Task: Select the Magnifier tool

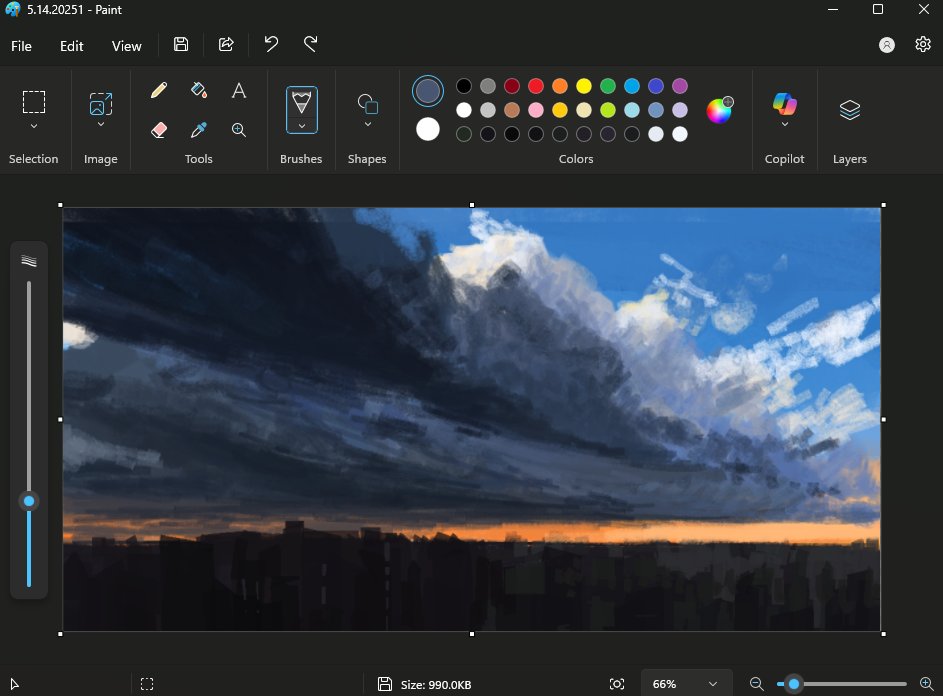Action: tap(239, 130)
